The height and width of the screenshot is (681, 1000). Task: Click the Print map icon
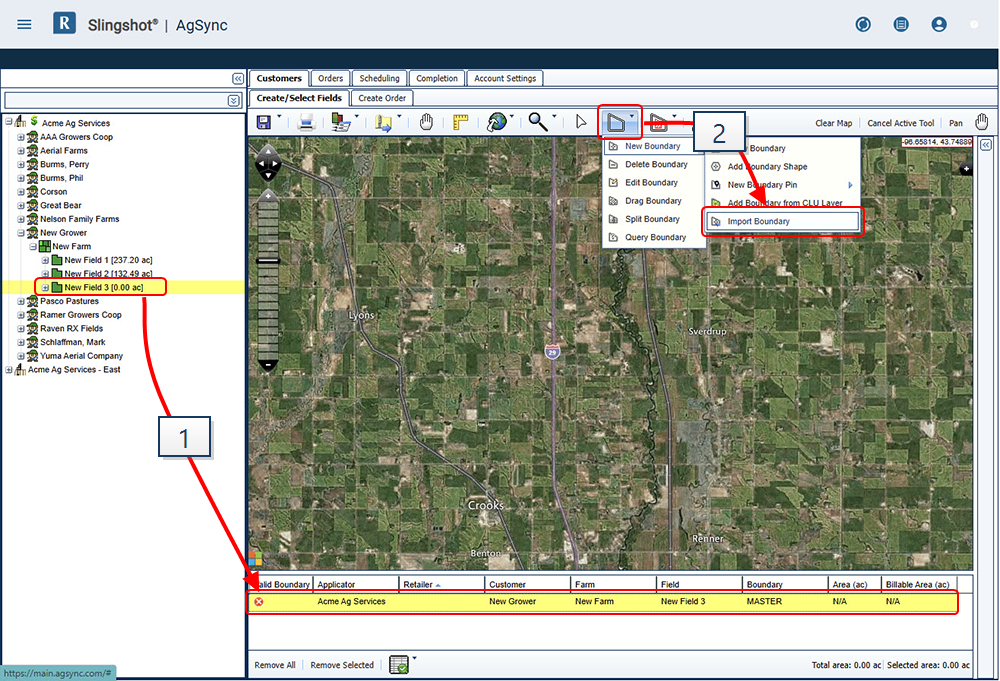(306, 122)
